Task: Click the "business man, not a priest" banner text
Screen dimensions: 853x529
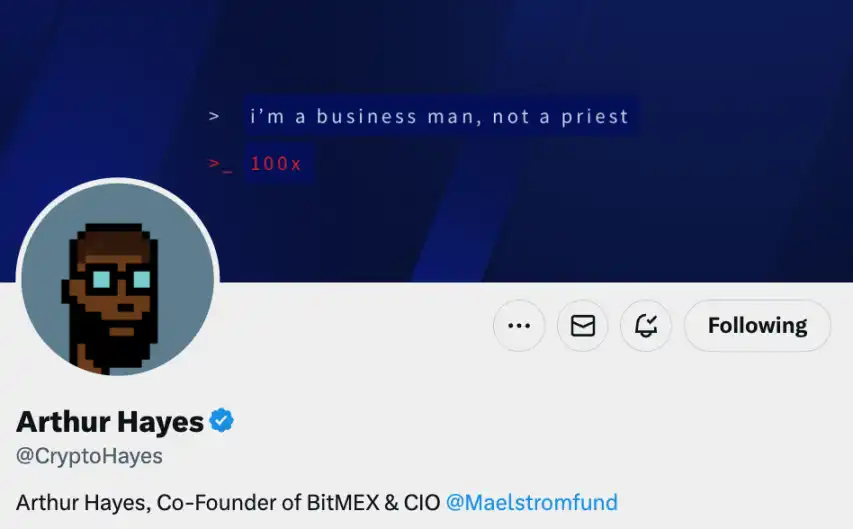Action: pos(472,116)
